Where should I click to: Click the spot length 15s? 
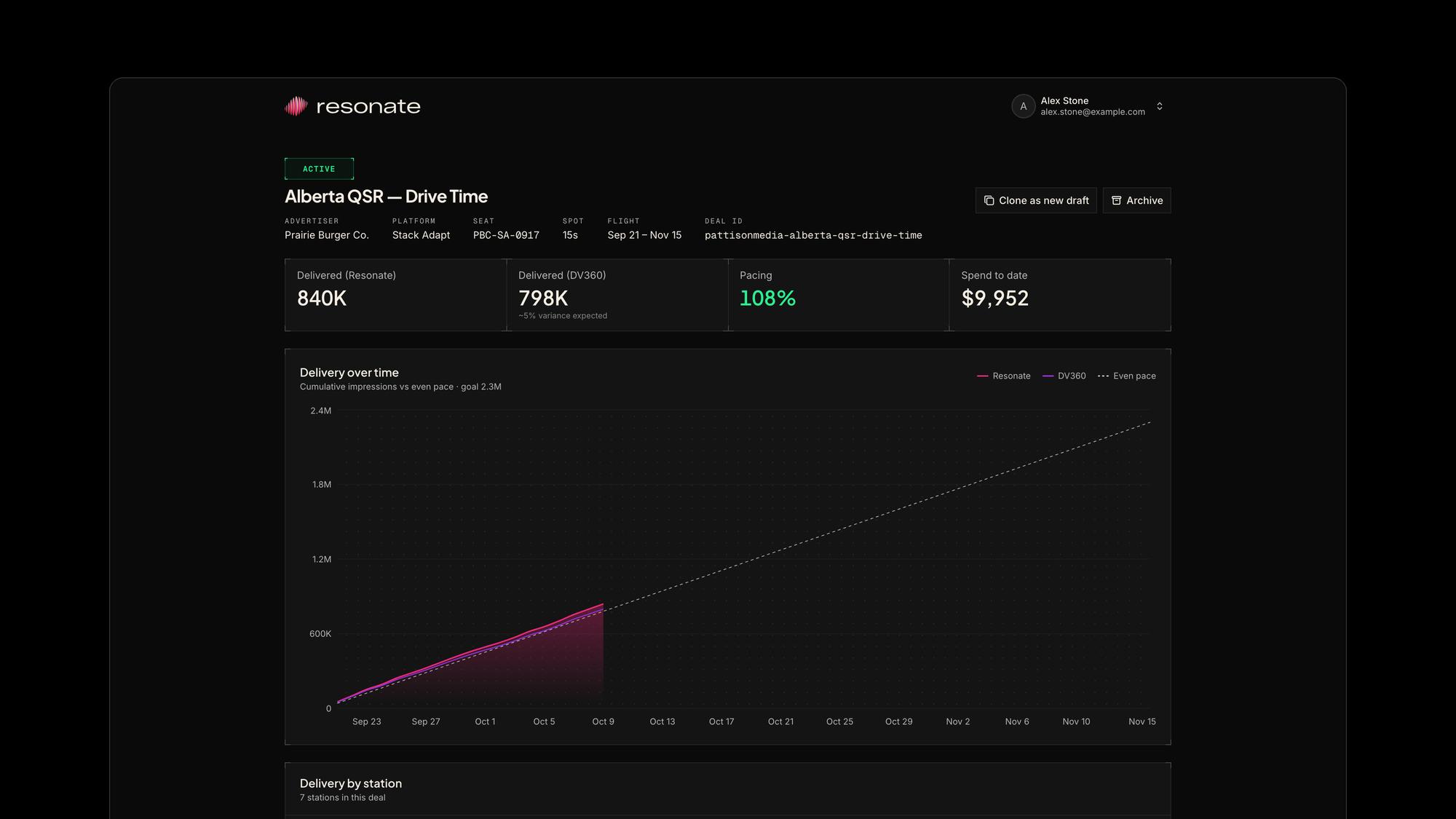click(x=570, y=235)
